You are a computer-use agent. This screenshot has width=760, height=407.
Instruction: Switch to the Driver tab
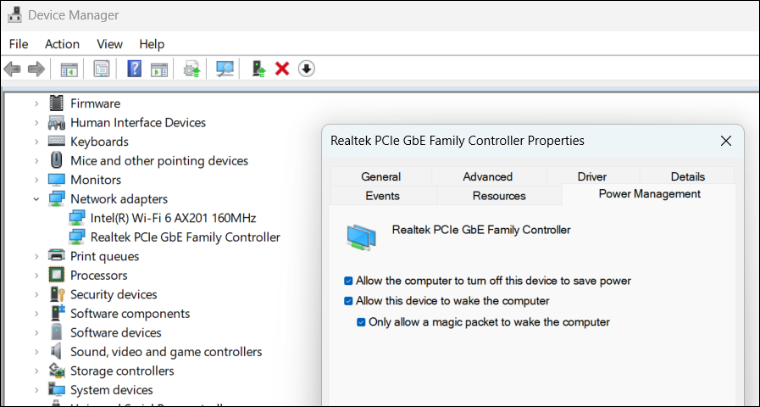click(592, 177)
